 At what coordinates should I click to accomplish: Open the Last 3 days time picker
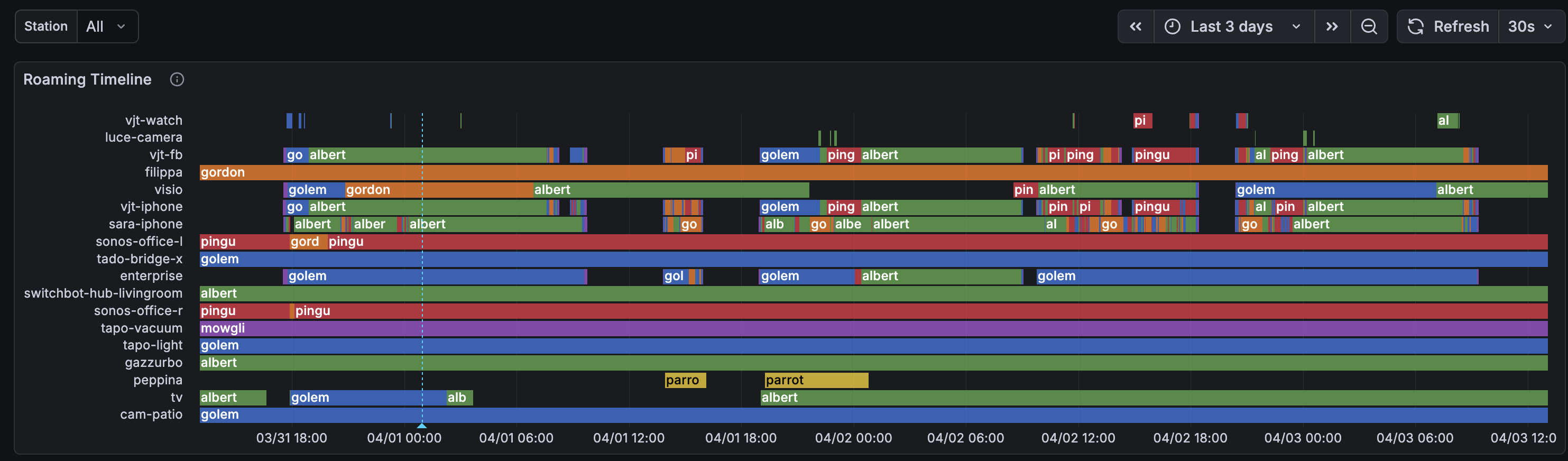tap(1233, 26)
